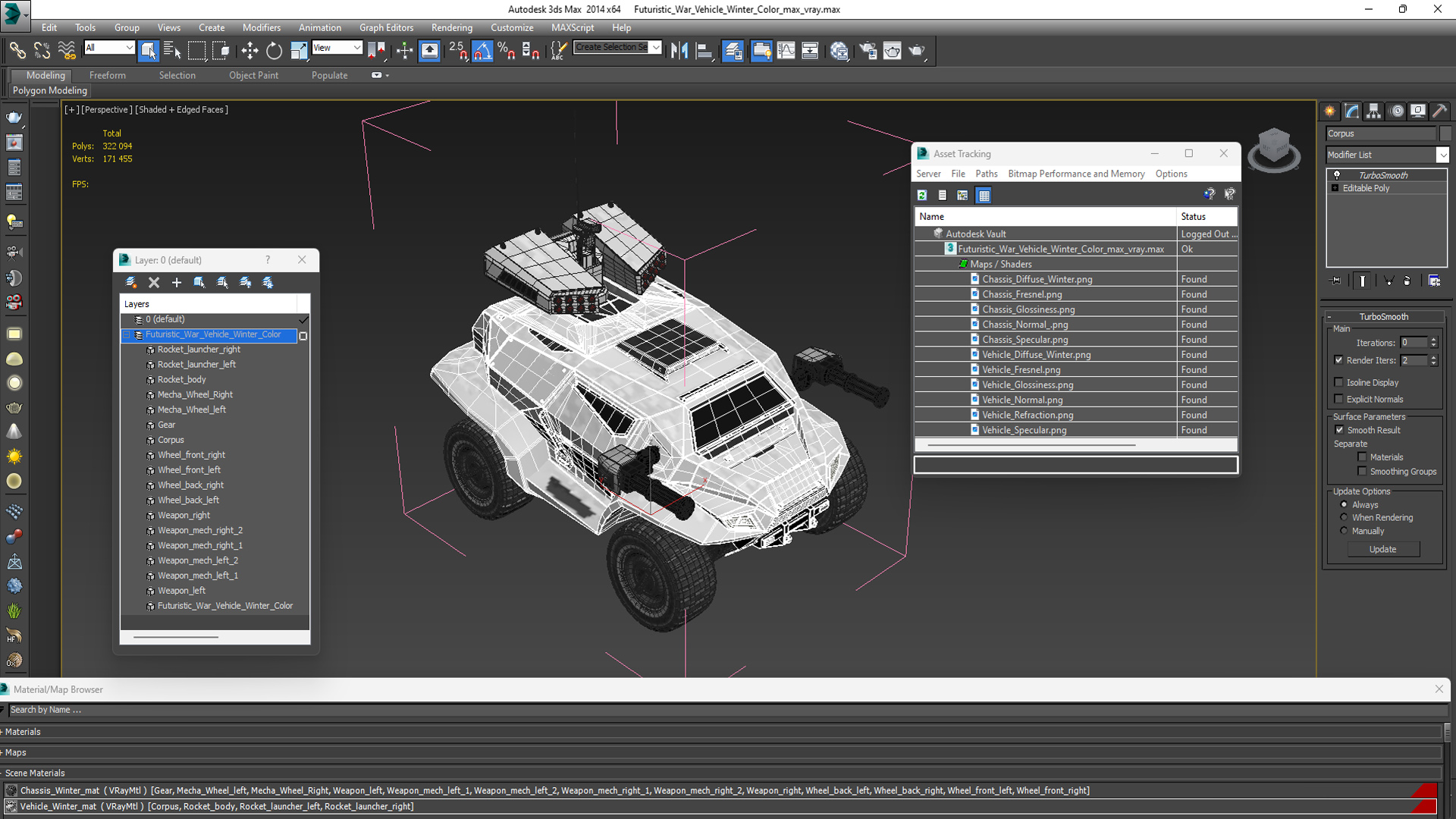Click the Unlink Selection tool

point(42,51)
